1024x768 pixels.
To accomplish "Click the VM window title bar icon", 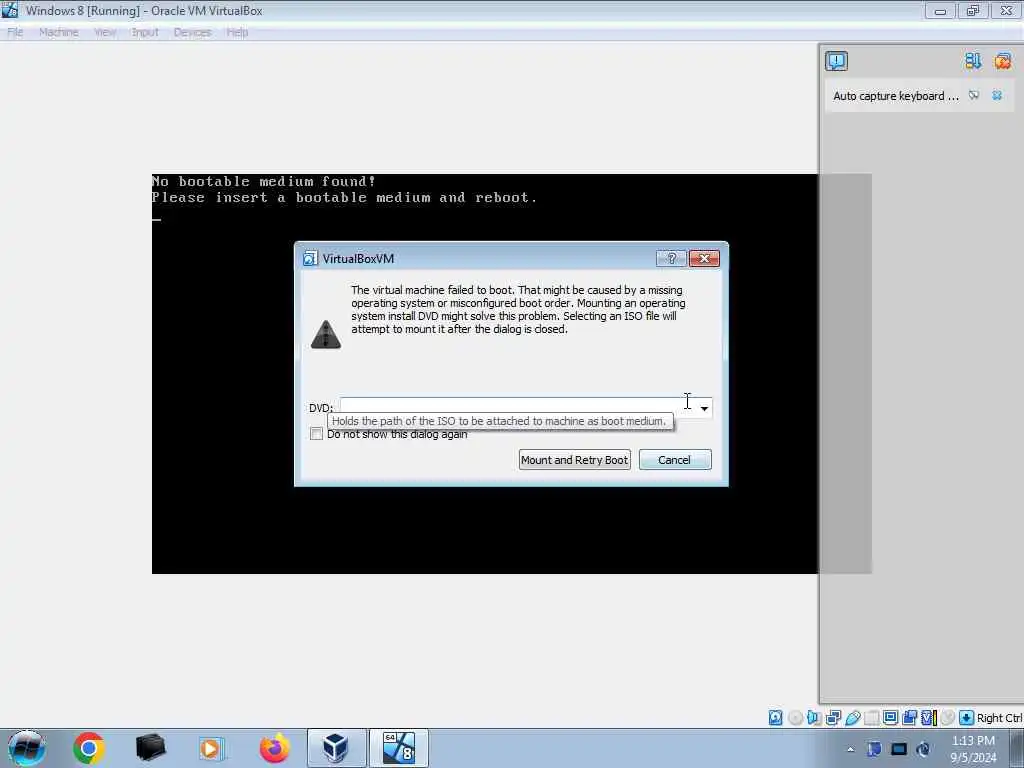I will 10,10.
